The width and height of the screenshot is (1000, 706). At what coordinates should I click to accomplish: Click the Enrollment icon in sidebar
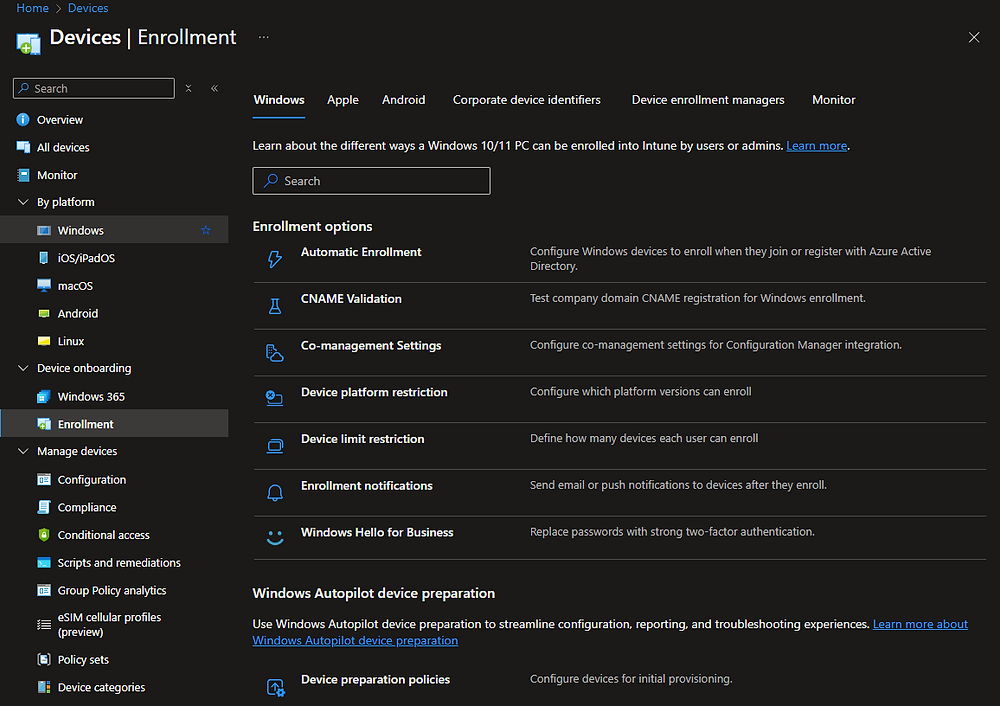[43, 424]
